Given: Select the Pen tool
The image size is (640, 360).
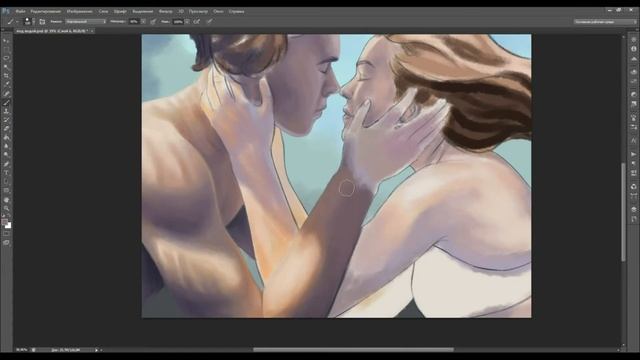Looking at the screenshot, I should pyautogui.click(x=6, y=164).
